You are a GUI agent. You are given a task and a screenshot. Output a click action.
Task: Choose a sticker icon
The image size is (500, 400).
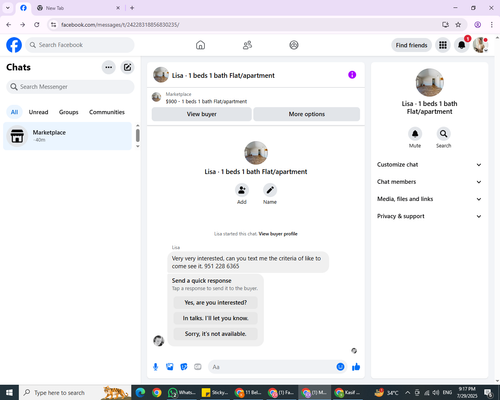(x=184, y=367)
